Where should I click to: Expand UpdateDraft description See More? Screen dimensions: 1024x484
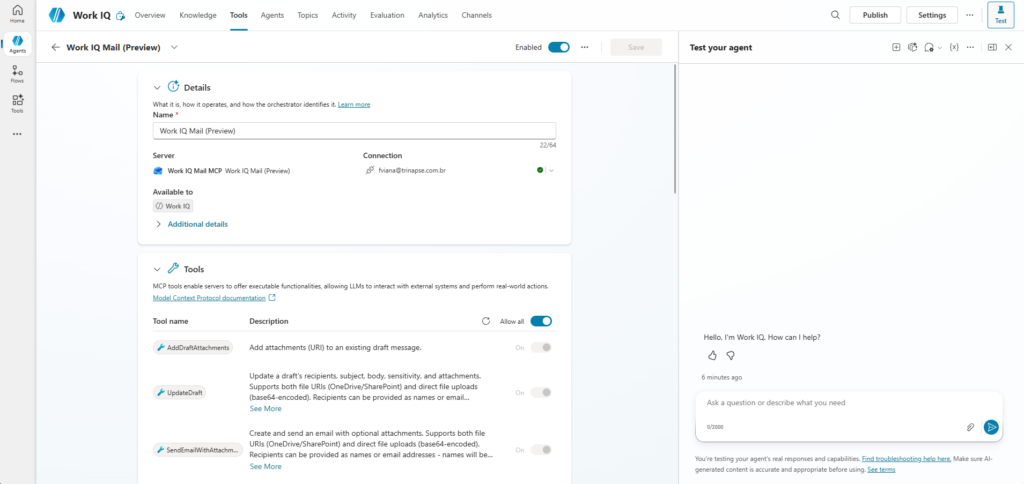(x=265, y=408)
